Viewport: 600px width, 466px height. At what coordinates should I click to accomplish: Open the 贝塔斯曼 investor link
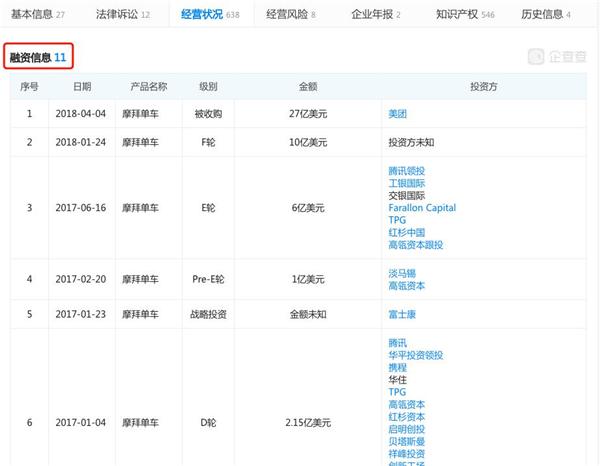(x=406, y=441)
